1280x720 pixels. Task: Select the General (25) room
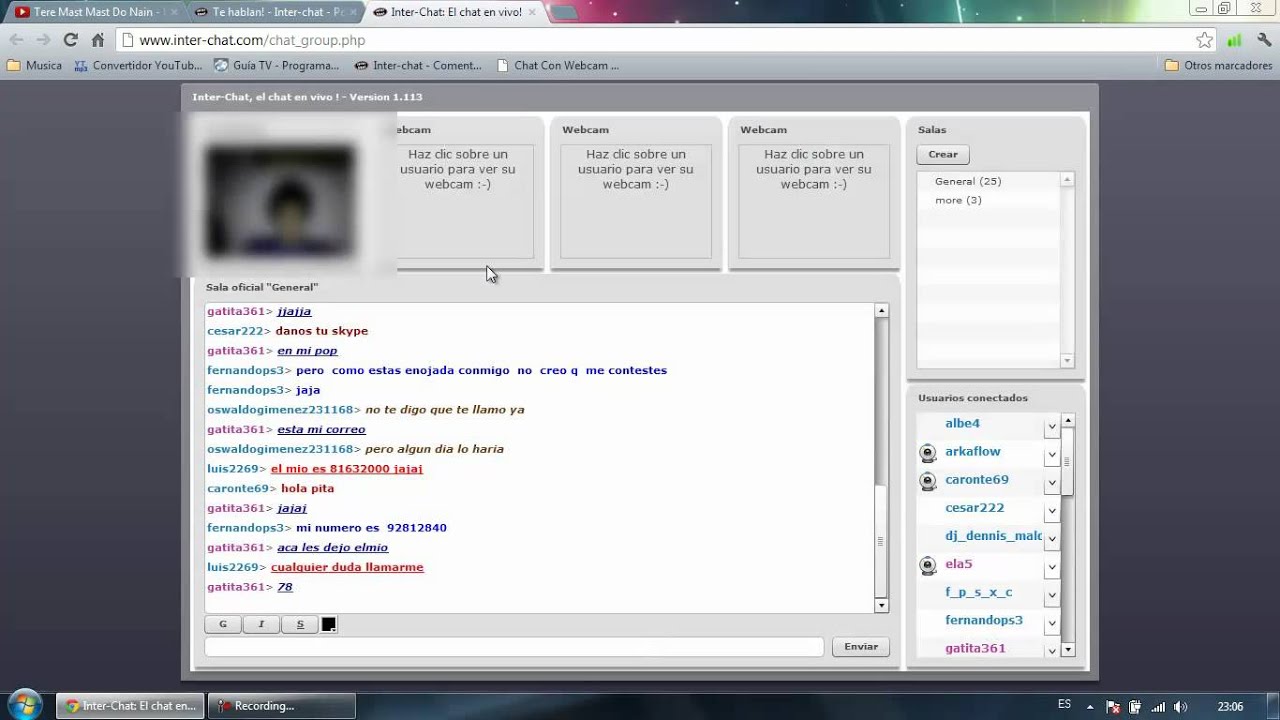[x=967, y=181]
